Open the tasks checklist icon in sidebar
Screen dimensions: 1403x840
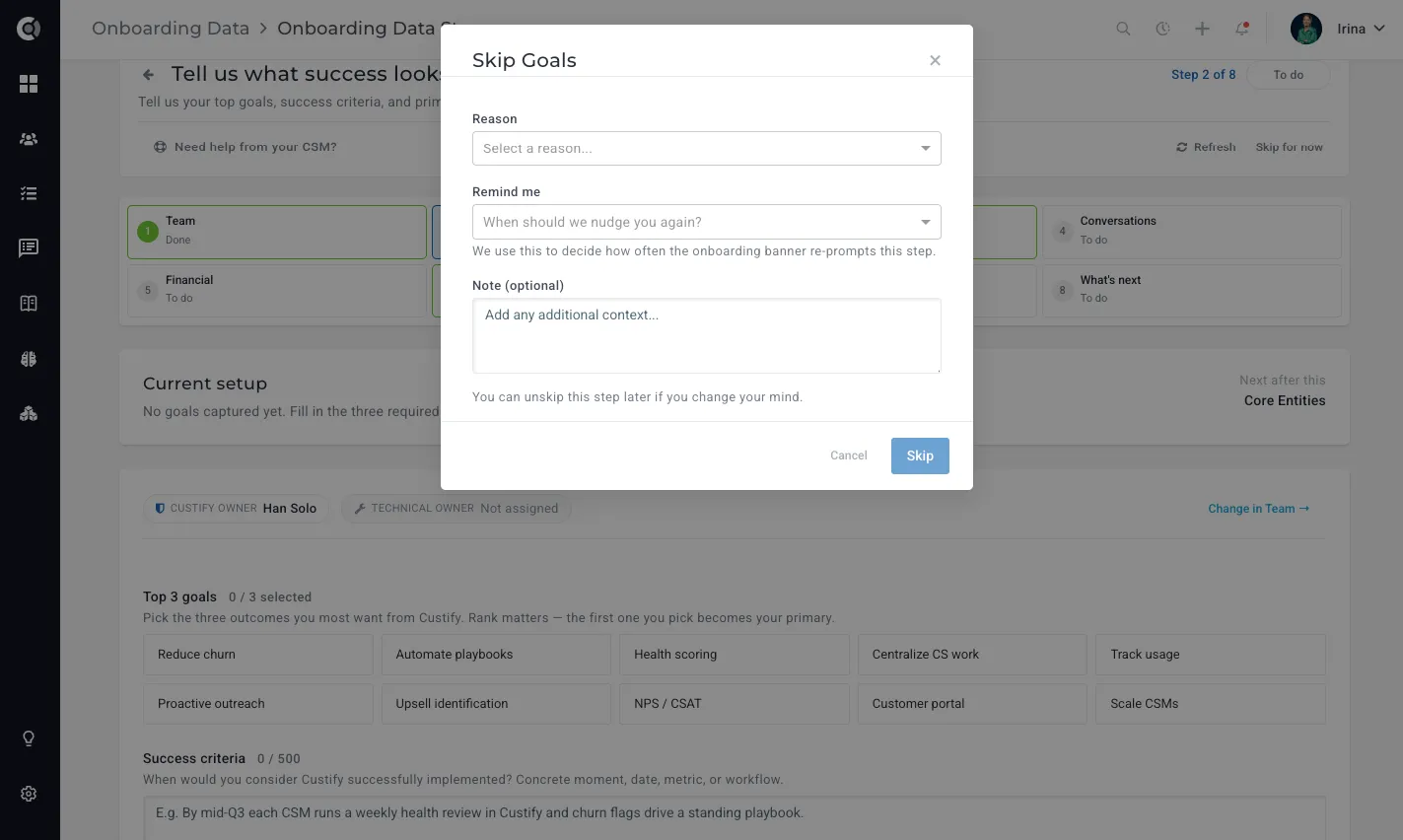29,193
